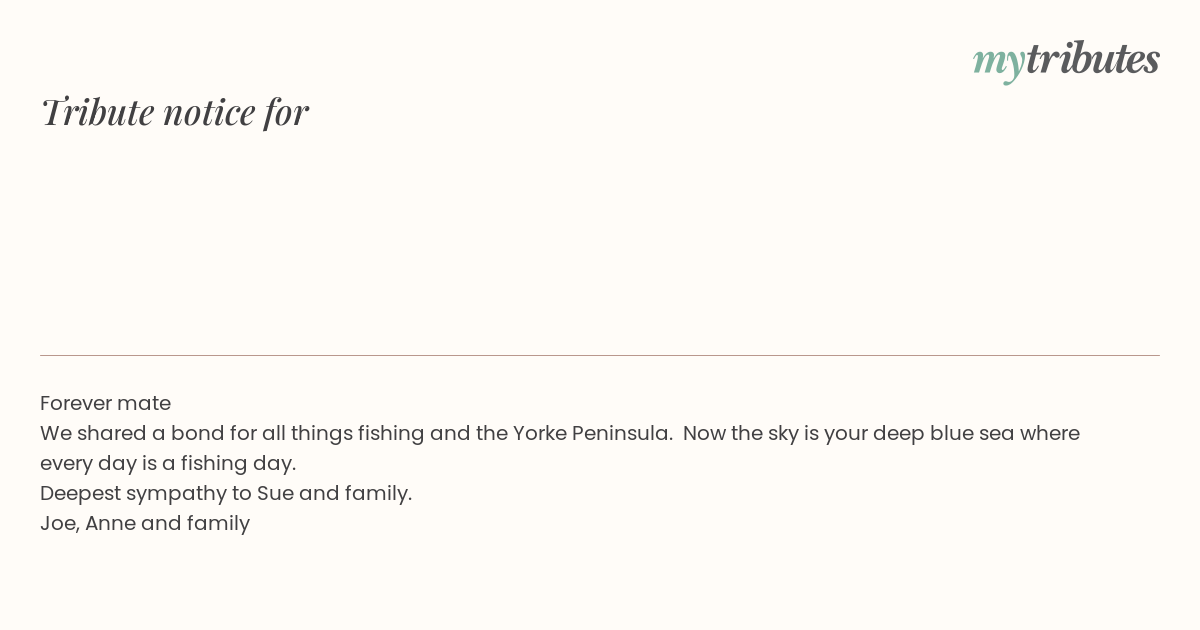Image resolution: width=1200 pixels, height=630 pixels.
Task: Select the "Tribute notice for" heading
Action: coord(174,112)
